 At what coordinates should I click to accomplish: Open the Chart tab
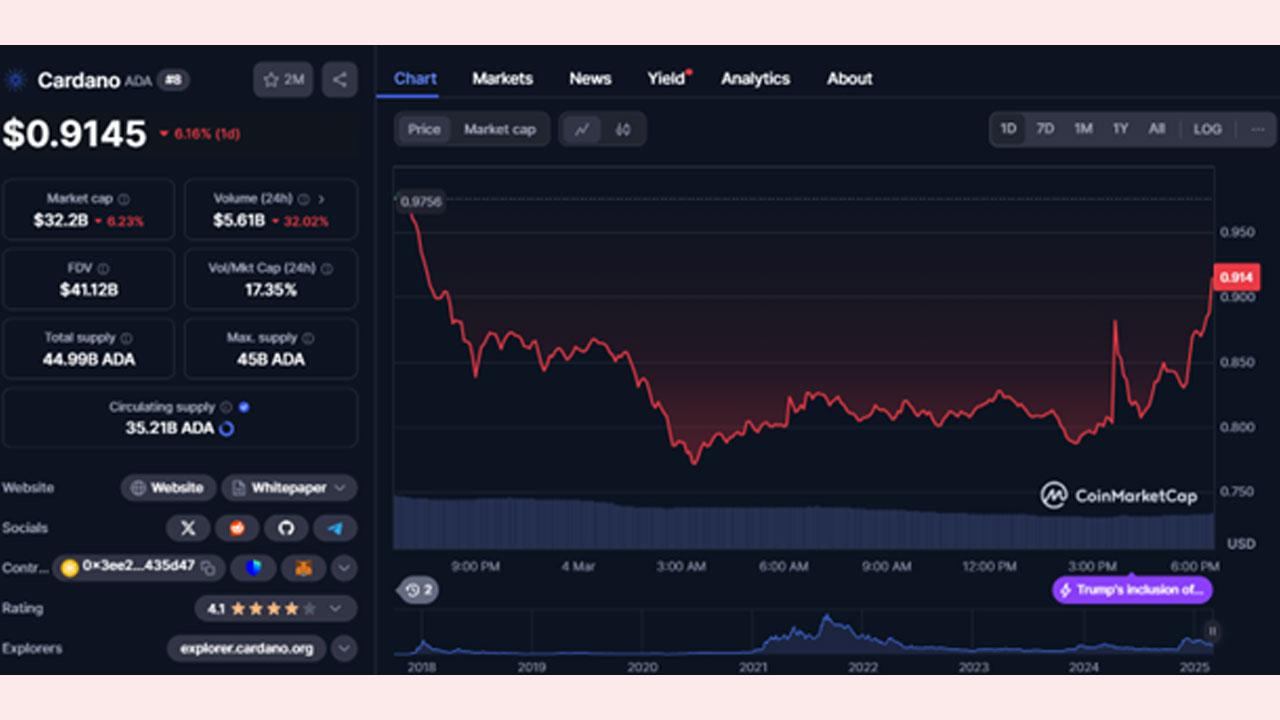click(415, 78)
